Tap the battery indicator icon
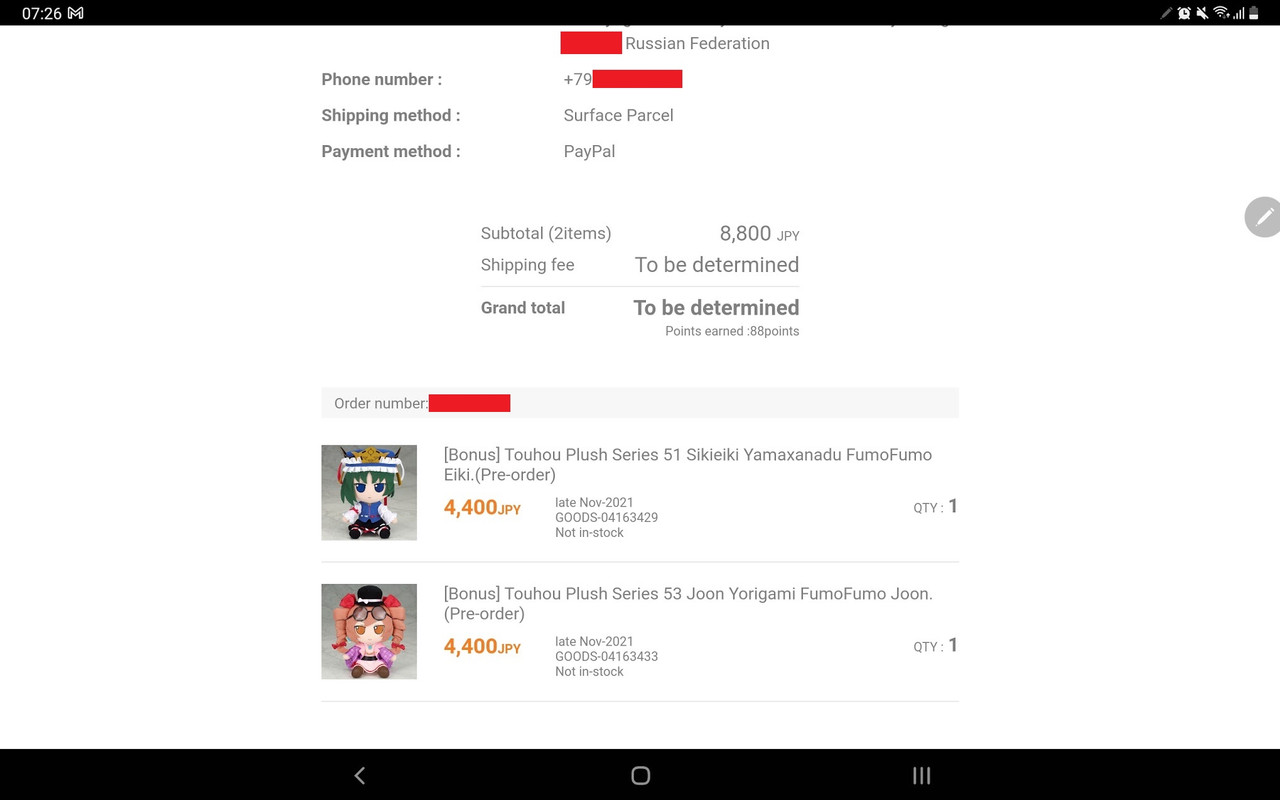Image resolution: width=1280 pixels, height=800 pixels. pos(1254,13)
